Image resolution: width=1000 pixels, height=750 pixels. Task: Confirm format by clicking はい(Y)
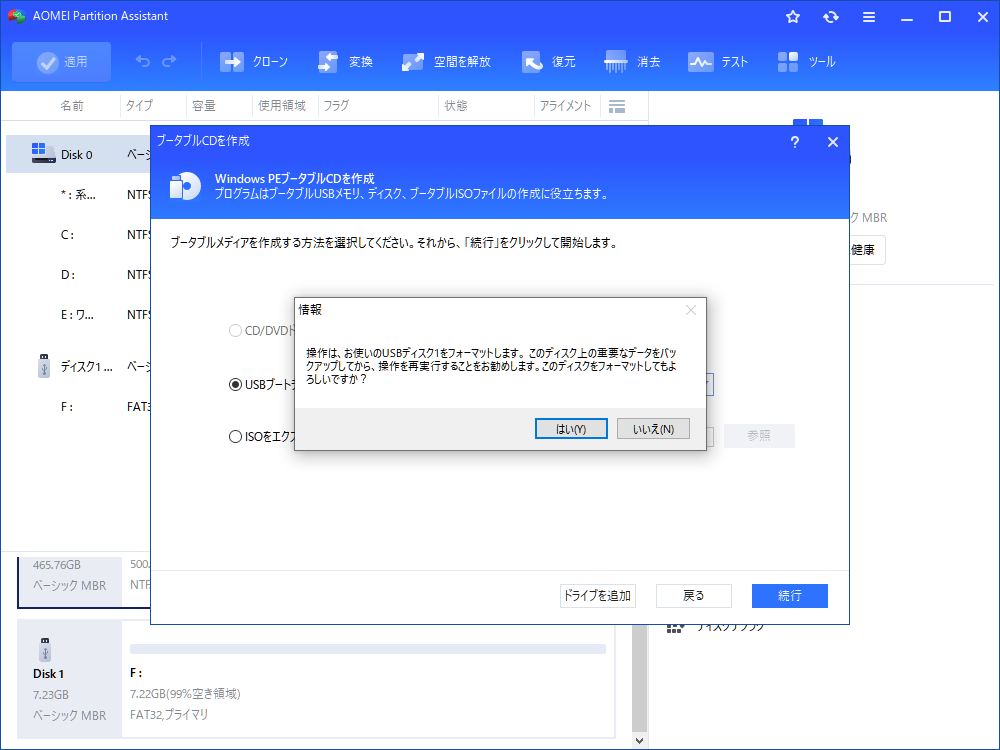pos(571,429)
